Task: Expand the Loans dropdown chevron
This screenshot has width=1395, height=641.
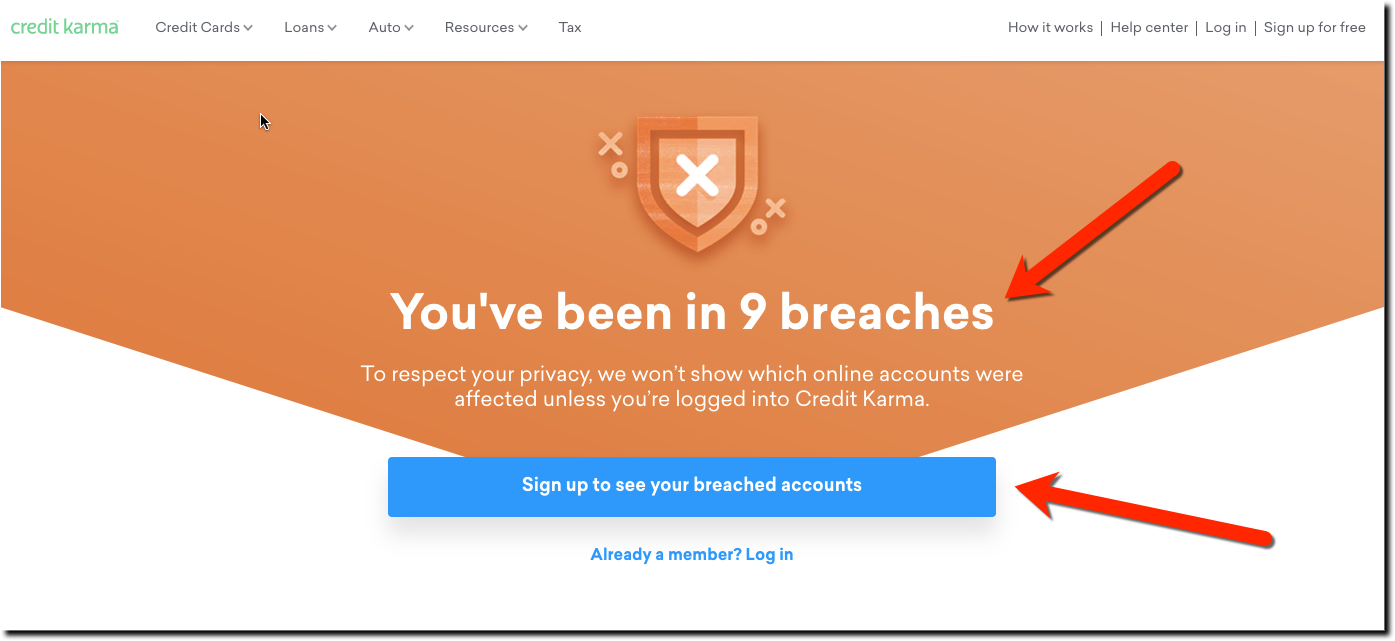Action: (332, 28)
